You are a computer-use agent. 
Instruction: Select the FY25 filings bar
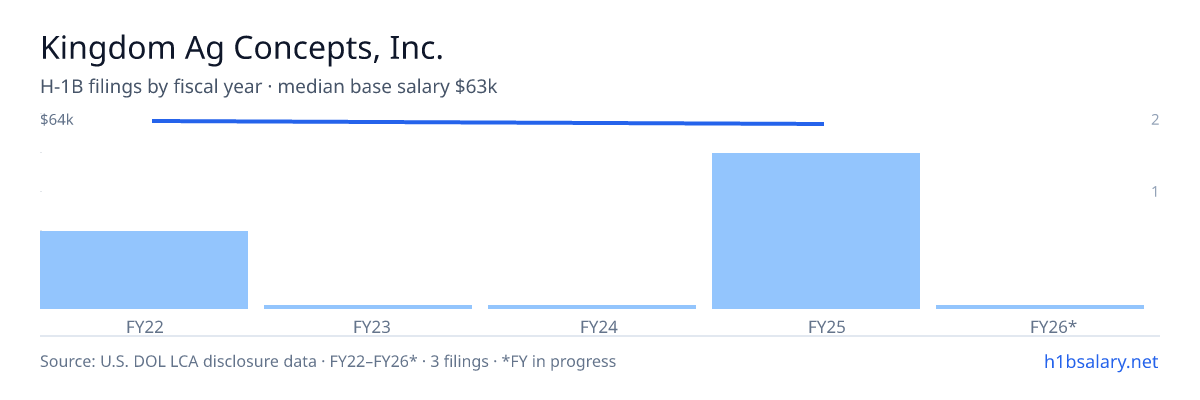click(816, 231)
